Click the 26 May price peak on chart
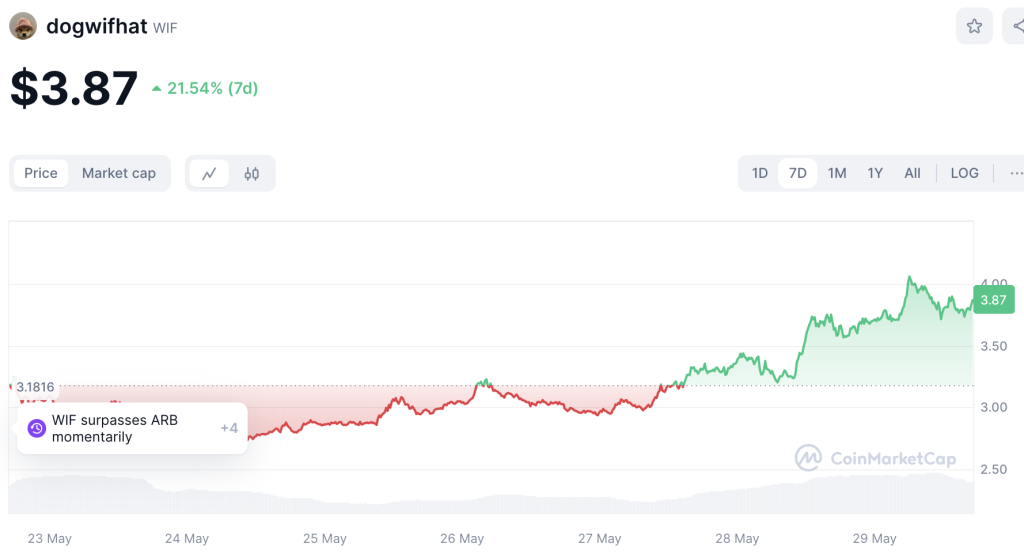Viewport: 1024px width, 555px height. (484, 381)
